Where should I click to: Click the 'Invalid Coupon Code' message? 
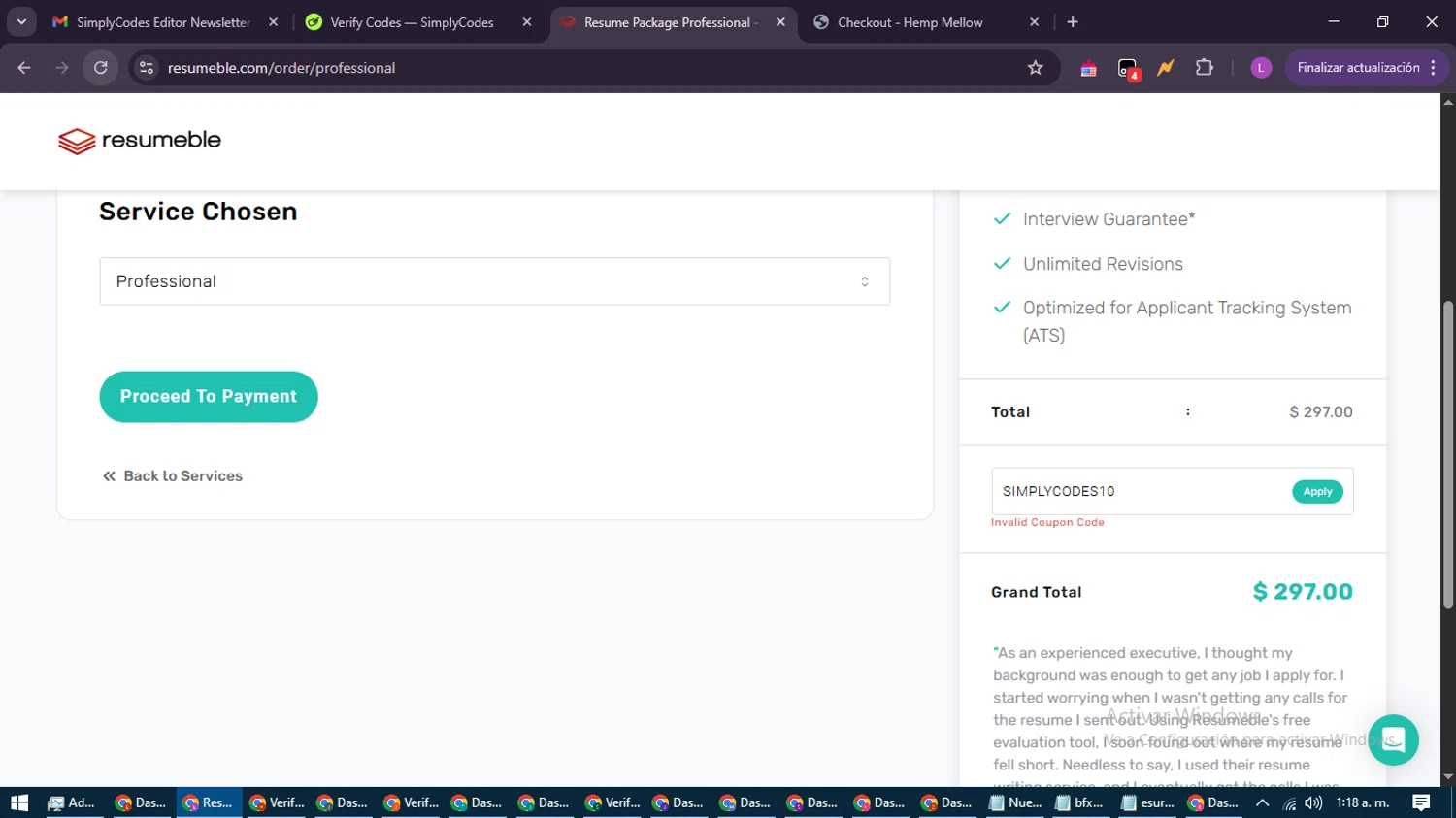[x=1047, y=523]
